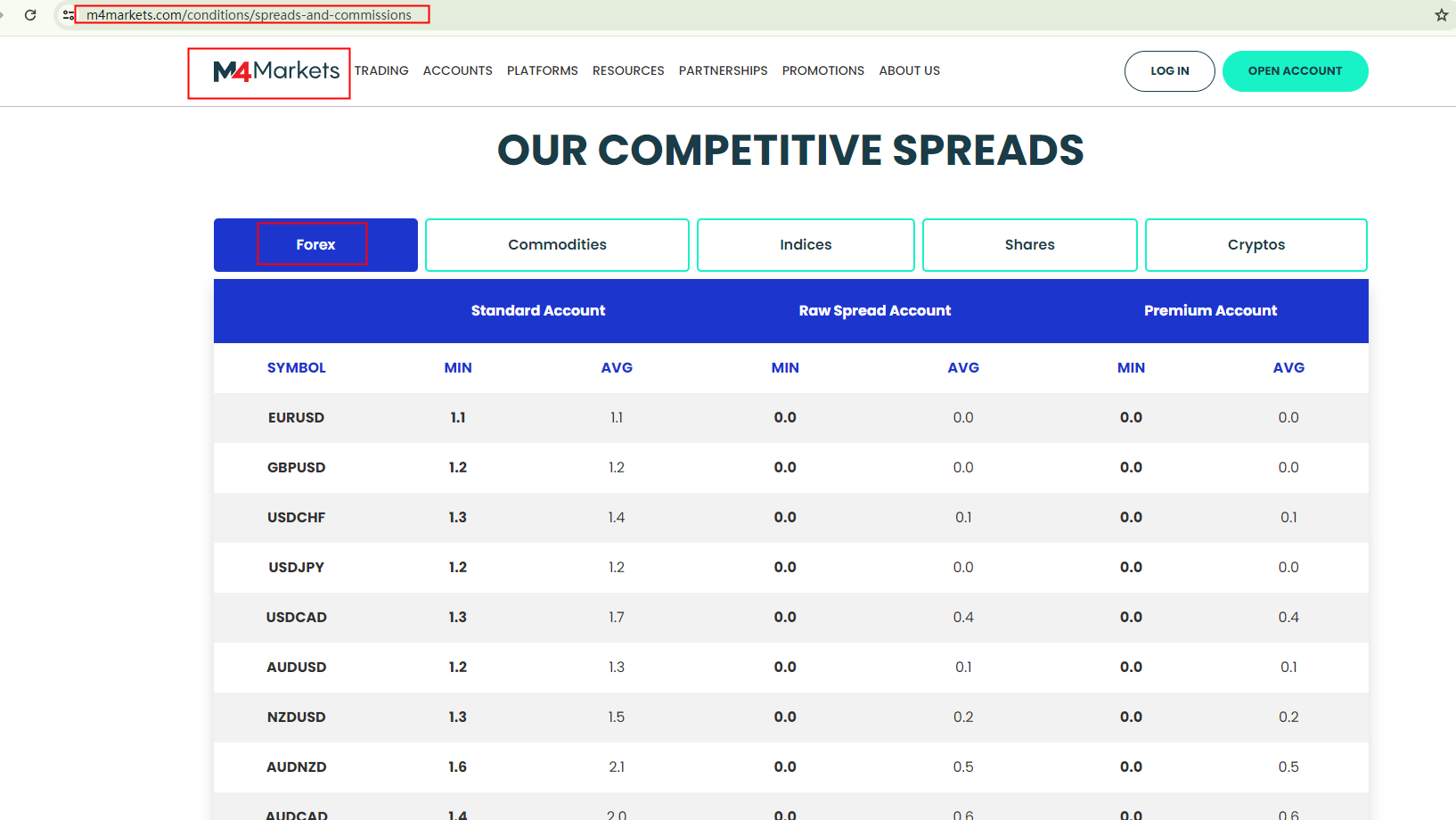Image resolution: width=1456 pixels, height=820 pixels.
Task: Expand the Platforms navigation menu
Action: click(542, 71)
